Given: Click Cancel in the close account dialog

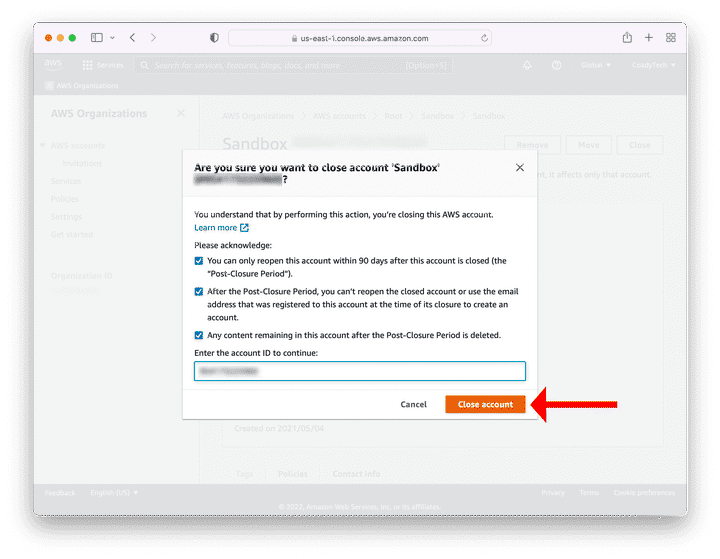Looking at the screenshot, I should pos(413,405).
